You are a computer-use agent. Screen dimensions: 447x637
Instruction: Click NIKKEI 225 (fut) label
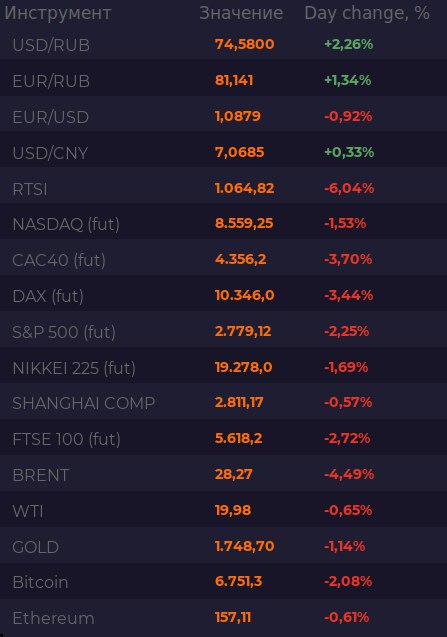74,368
